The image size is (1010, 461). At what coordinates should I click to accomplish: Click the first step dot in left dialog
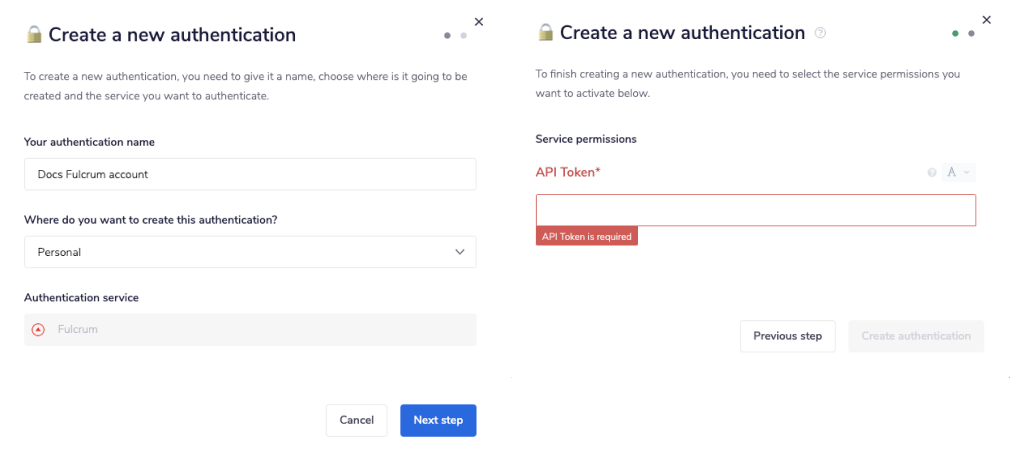[447, 35]
